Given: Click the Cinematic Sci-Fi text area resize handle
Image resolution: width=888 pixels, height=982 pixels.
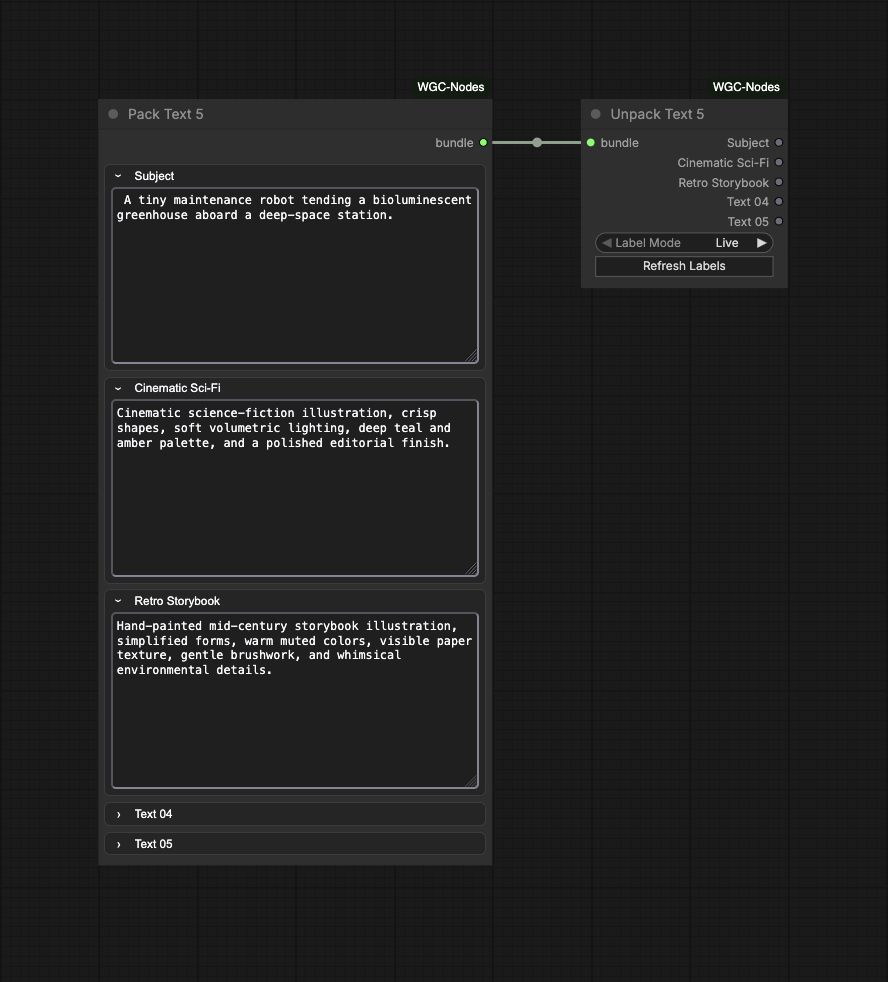Looking at the screenshot, I should click(x=472, y=569).
